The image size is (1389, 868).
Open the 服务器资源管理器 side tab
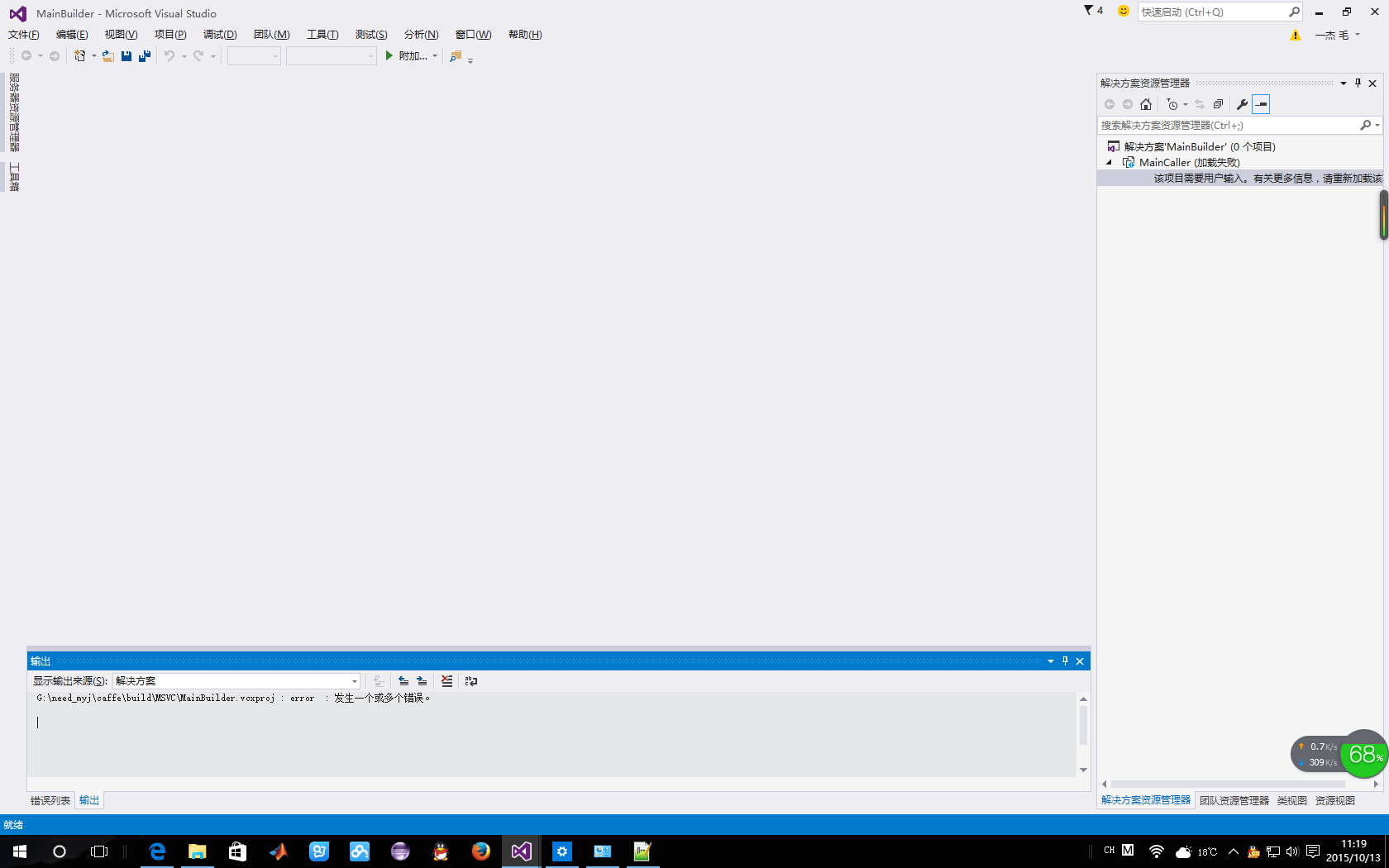(14, 112)
